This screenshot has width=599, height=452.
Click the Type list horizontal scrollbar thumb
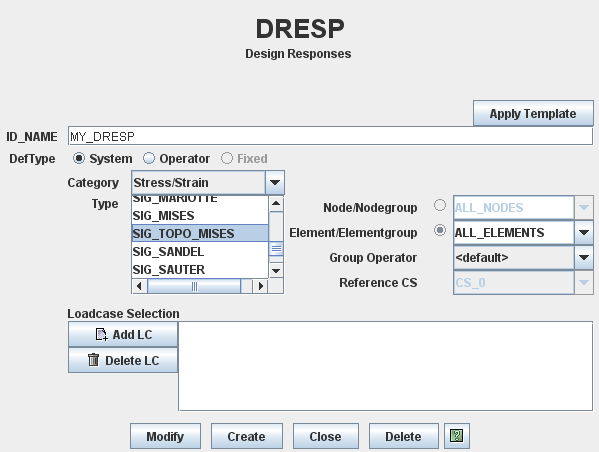pyautogui.click(x=194, y=286)
